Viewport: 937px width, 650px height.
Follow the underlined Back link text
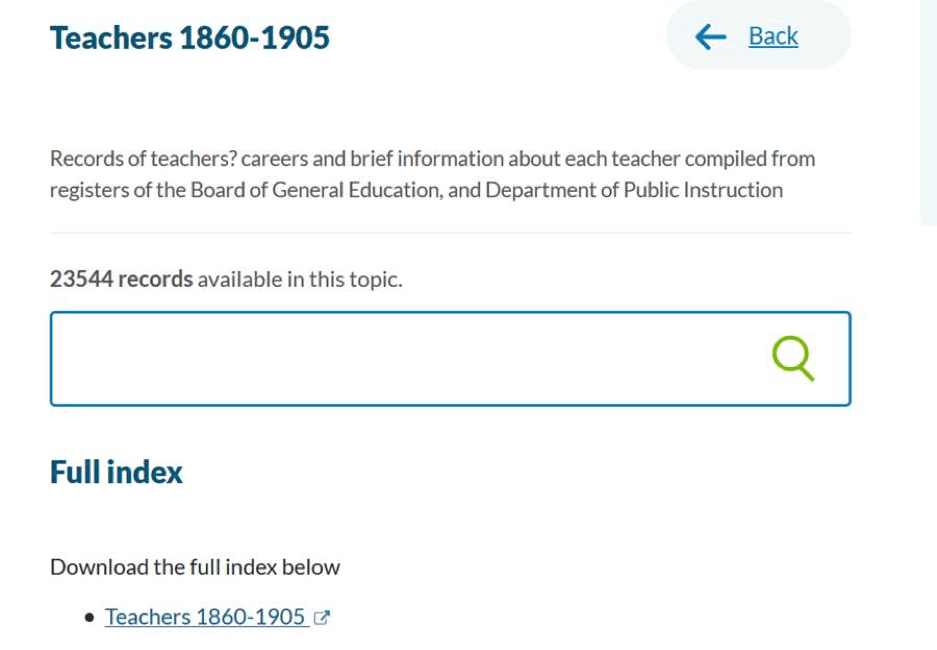773,37
